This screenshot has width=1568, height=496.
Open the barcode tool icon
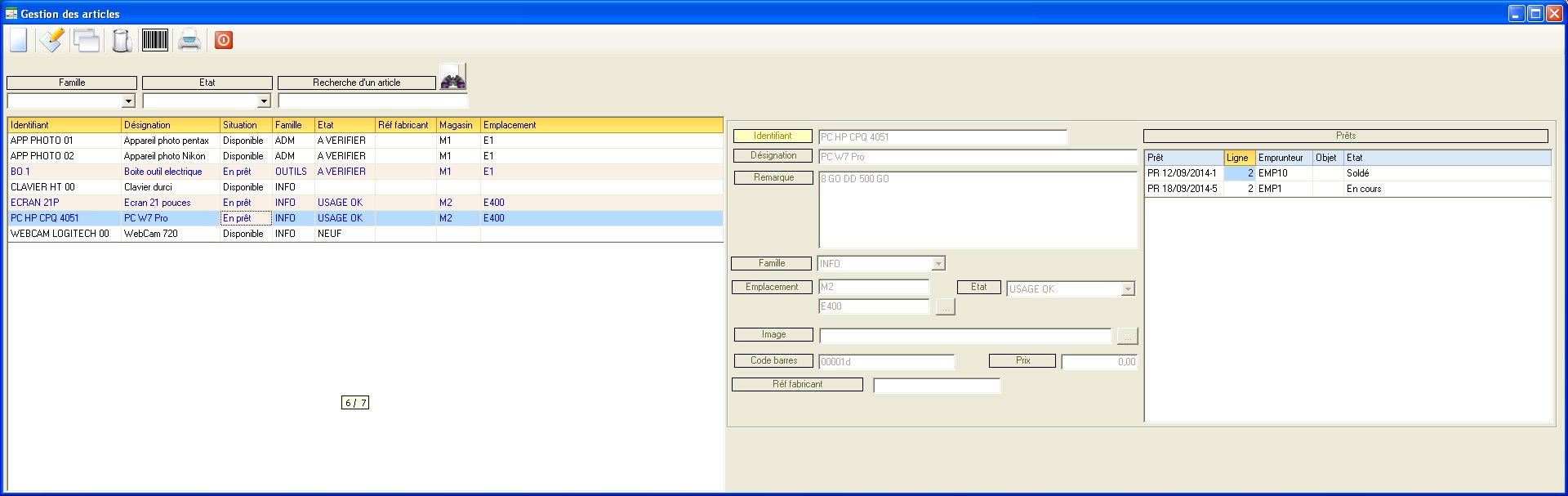click(155, 40)
